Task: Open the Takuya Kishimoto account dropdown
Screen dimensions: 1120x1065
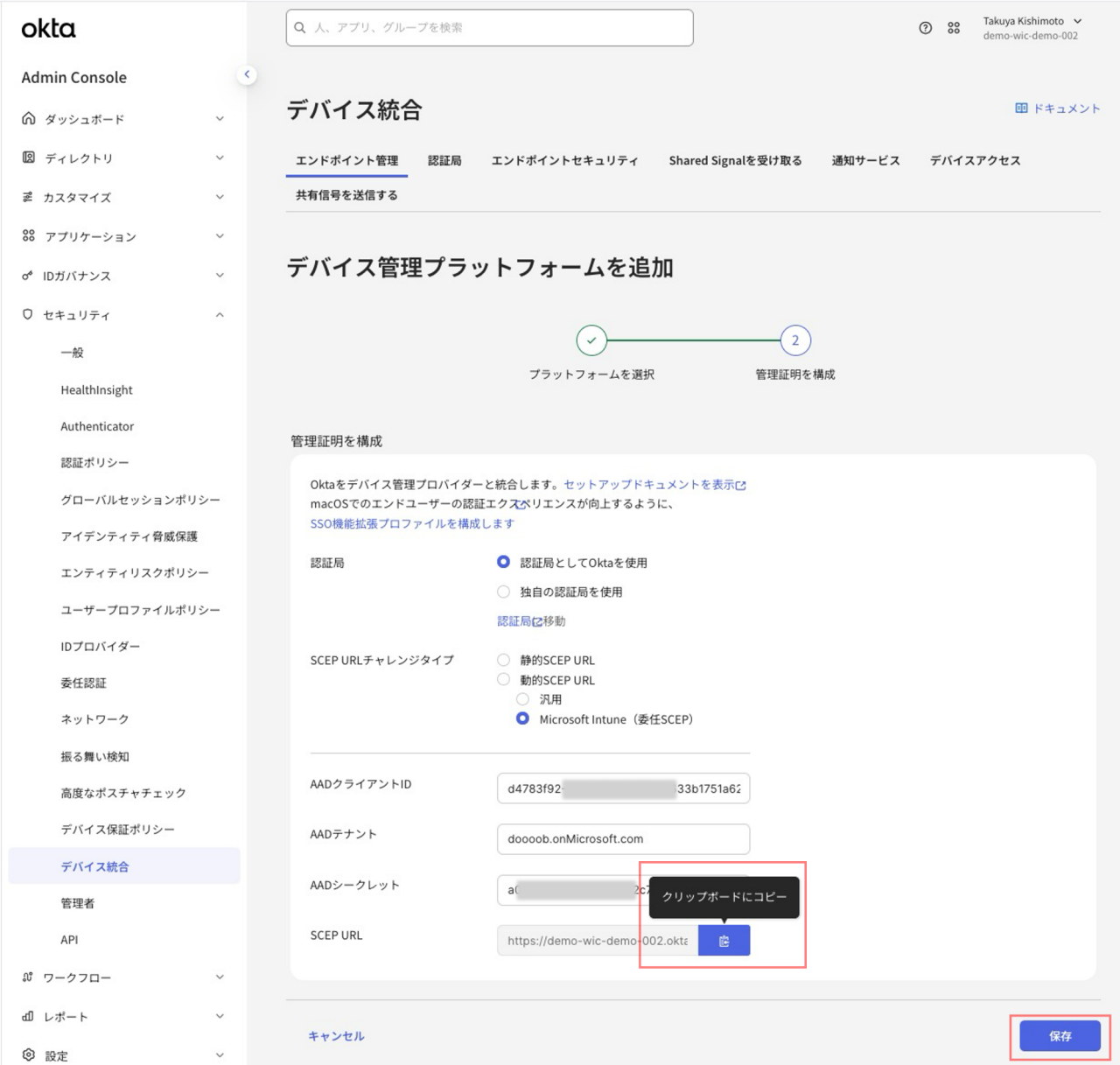Action: tap(1032, 28)
